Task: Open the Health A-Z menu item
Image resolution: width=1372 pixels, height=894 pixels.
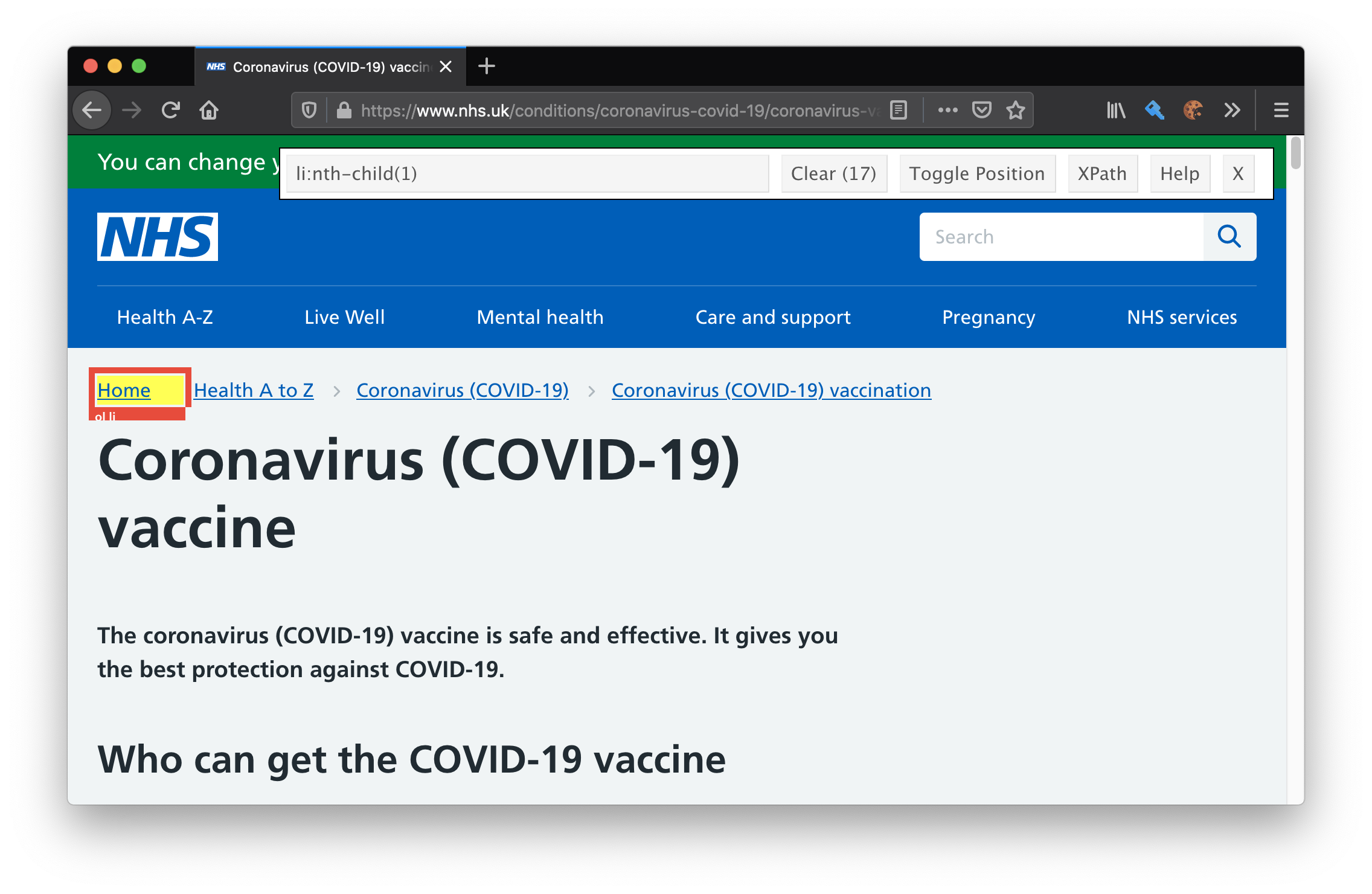Action: pos(165,317)
